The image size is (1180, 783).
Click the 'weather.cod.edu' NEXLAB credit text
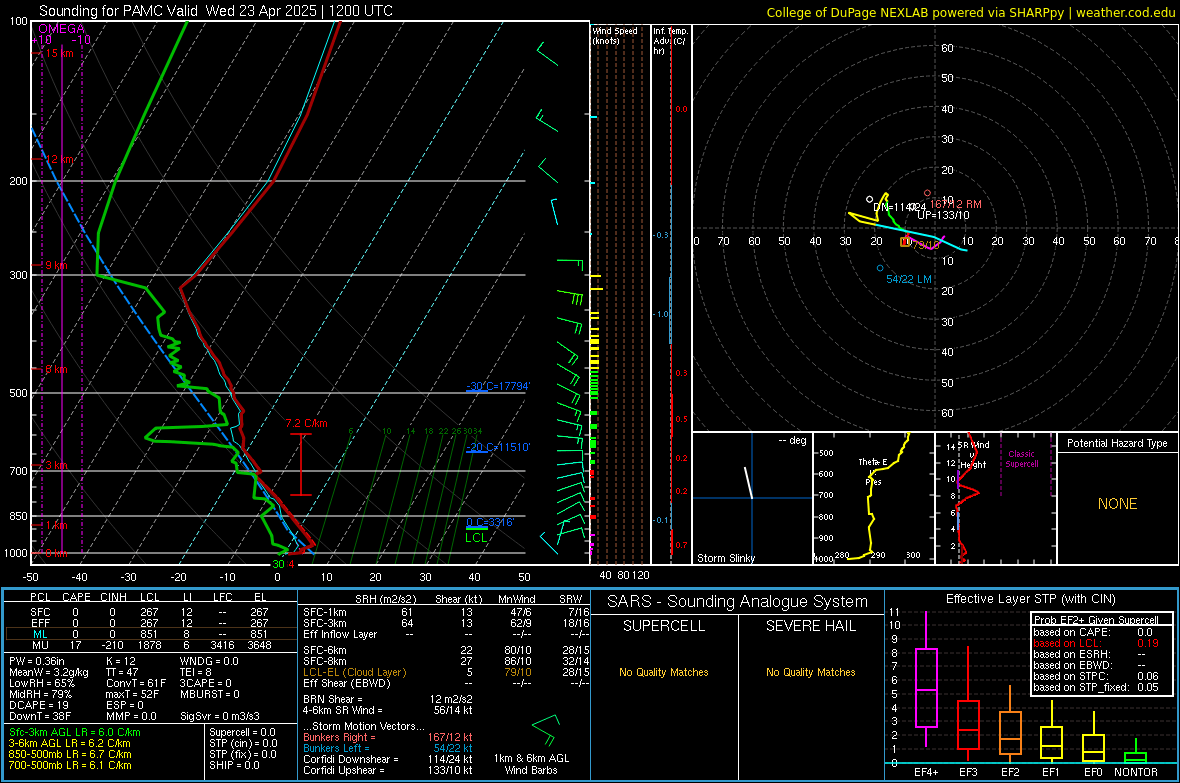(x=1125, y=12)
